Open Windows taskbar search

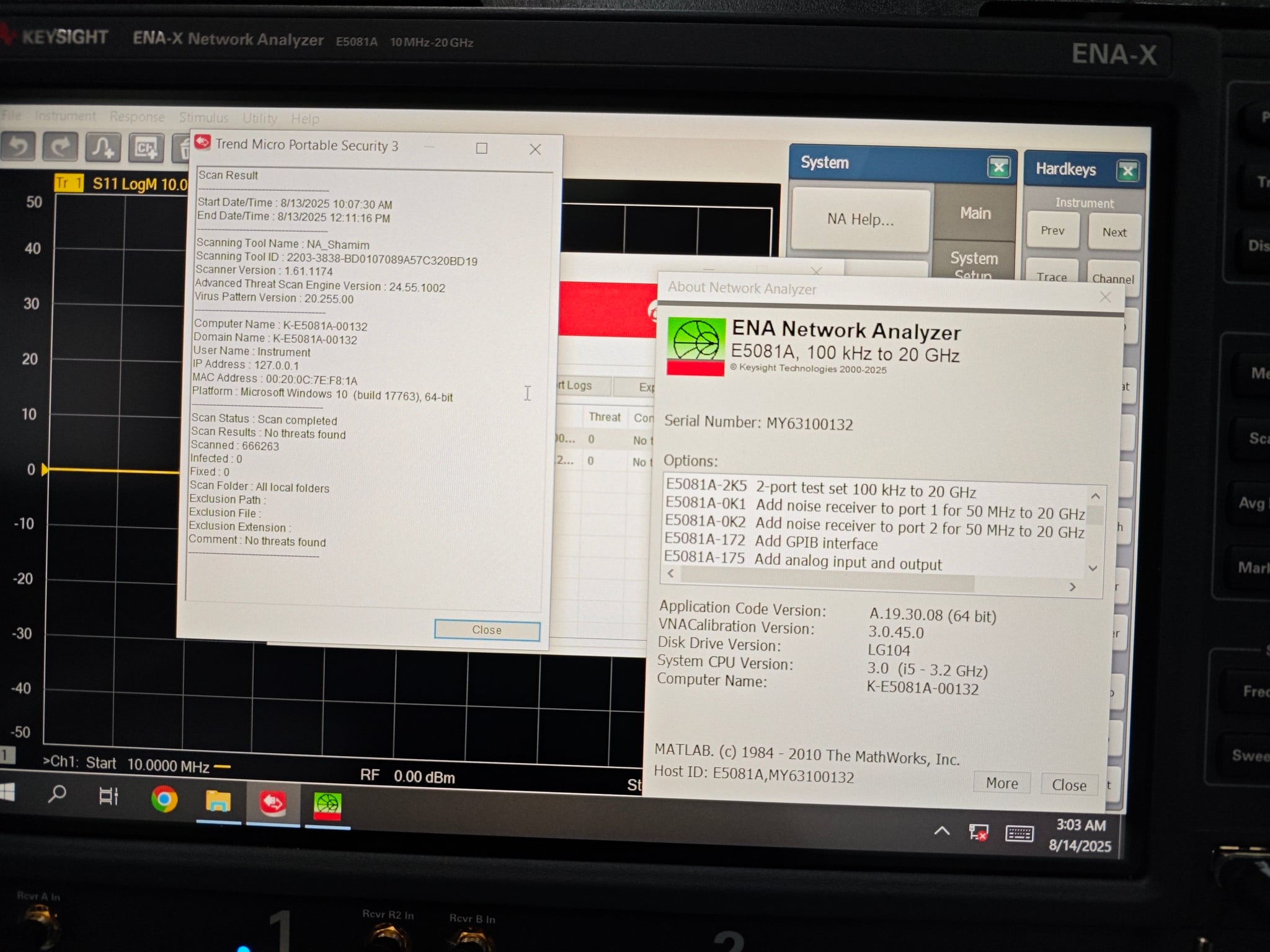pyautogui.click(x=57, y=794)
